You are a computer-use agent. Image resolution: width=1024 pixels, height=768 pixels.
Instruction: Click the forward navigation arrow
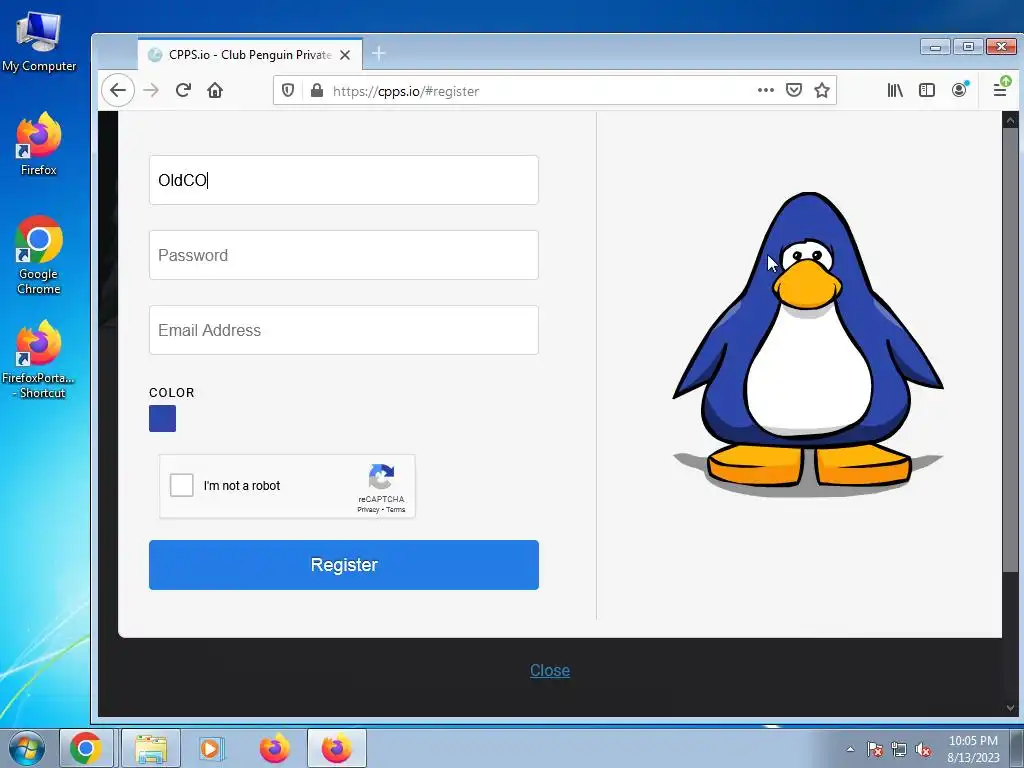pyautogui.click(x=151, y=90)
